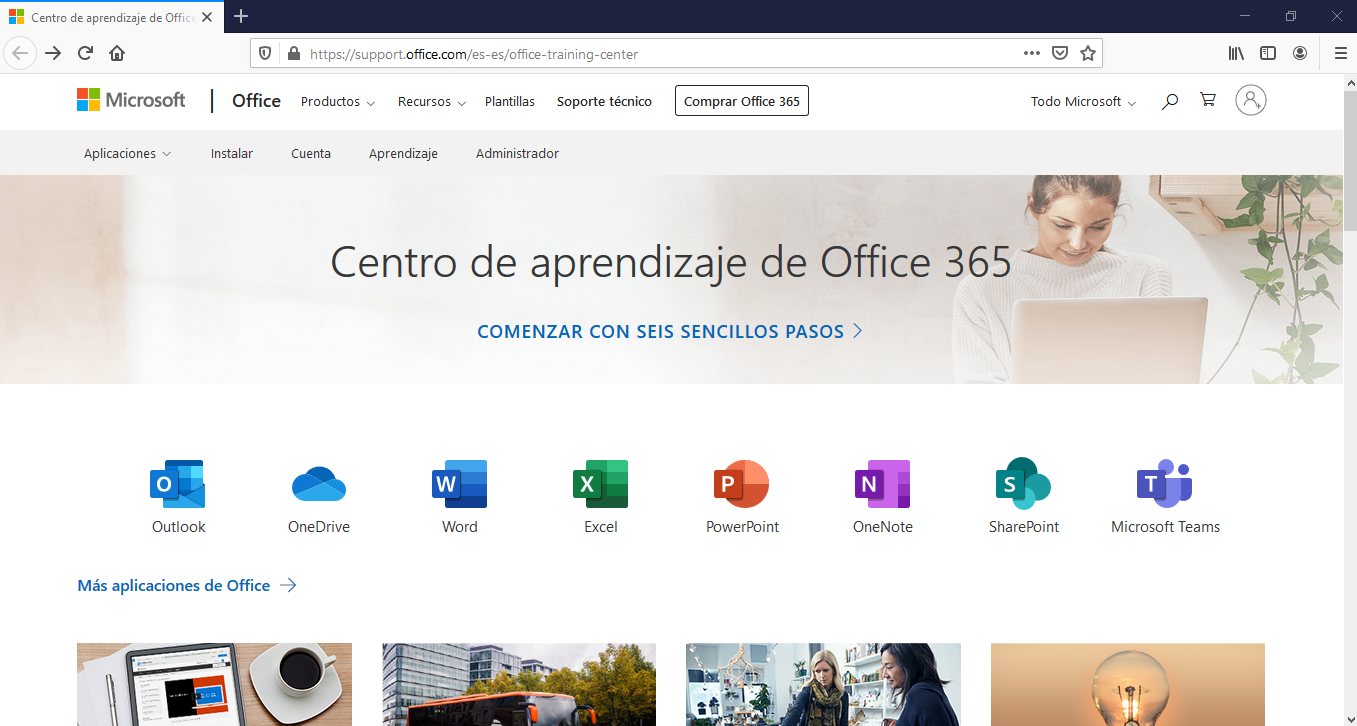Open the Soporte técnico page
Screen dimensions: 1357x726
(x=604, y=101)
